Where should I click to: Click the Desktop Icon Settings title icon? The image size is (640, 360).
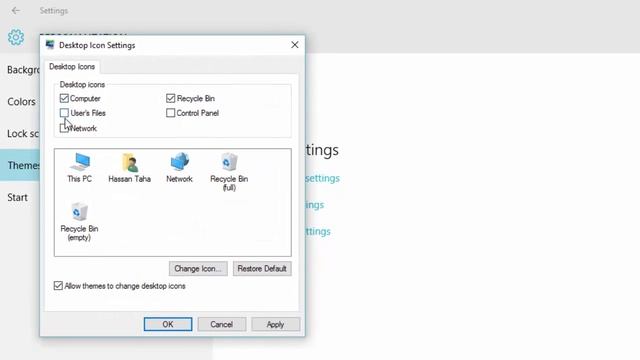(x=50, y=45)
